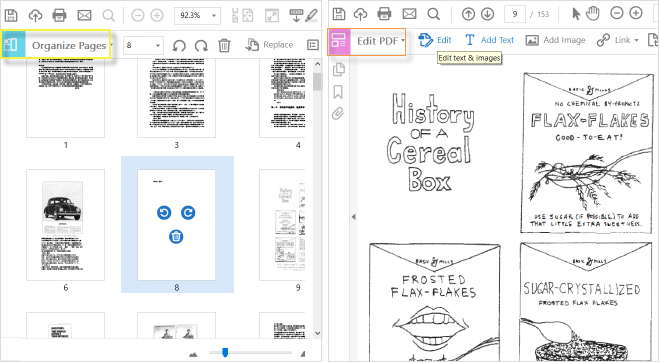Click the Replace button
660x362 pixels.
click(x=269, y=45)
